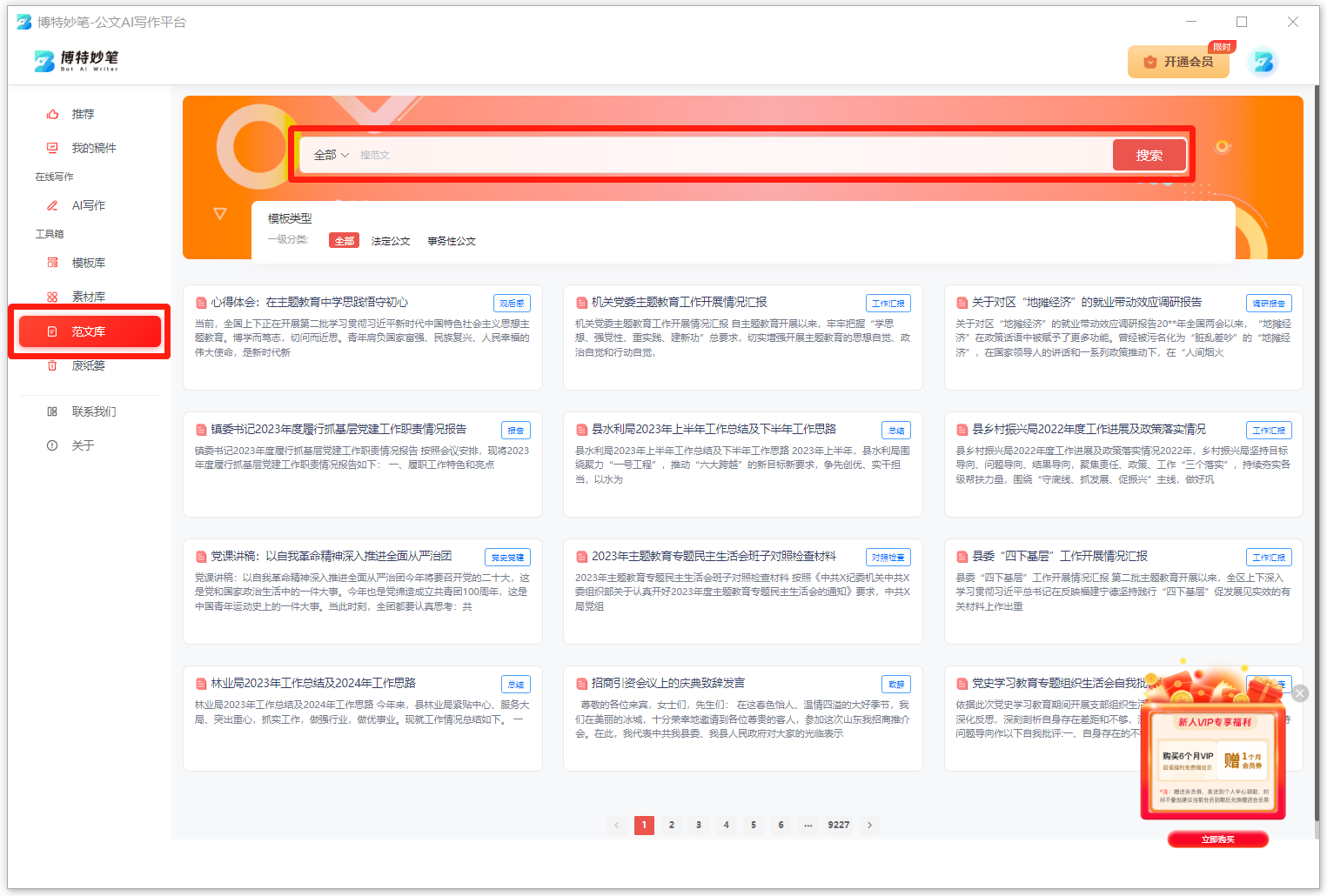Expand the 全部 category dropdown in search bar
The image size is (1327, 896).
tap(331, 155)
